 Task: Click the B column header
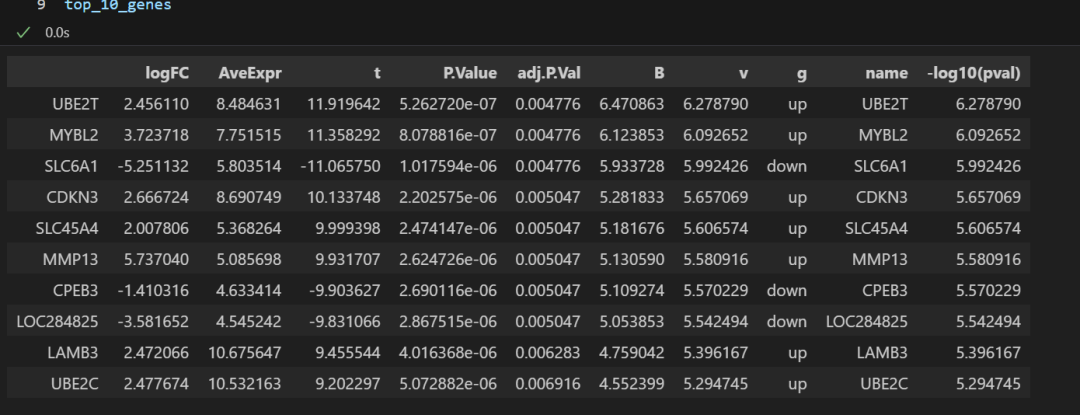coord(659,73)
